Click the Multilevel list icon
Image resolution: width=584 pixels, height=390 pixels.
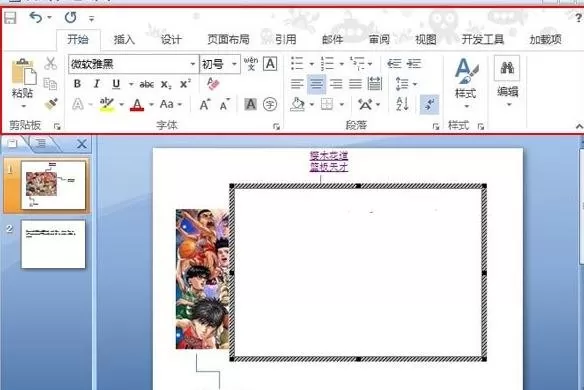357,64
